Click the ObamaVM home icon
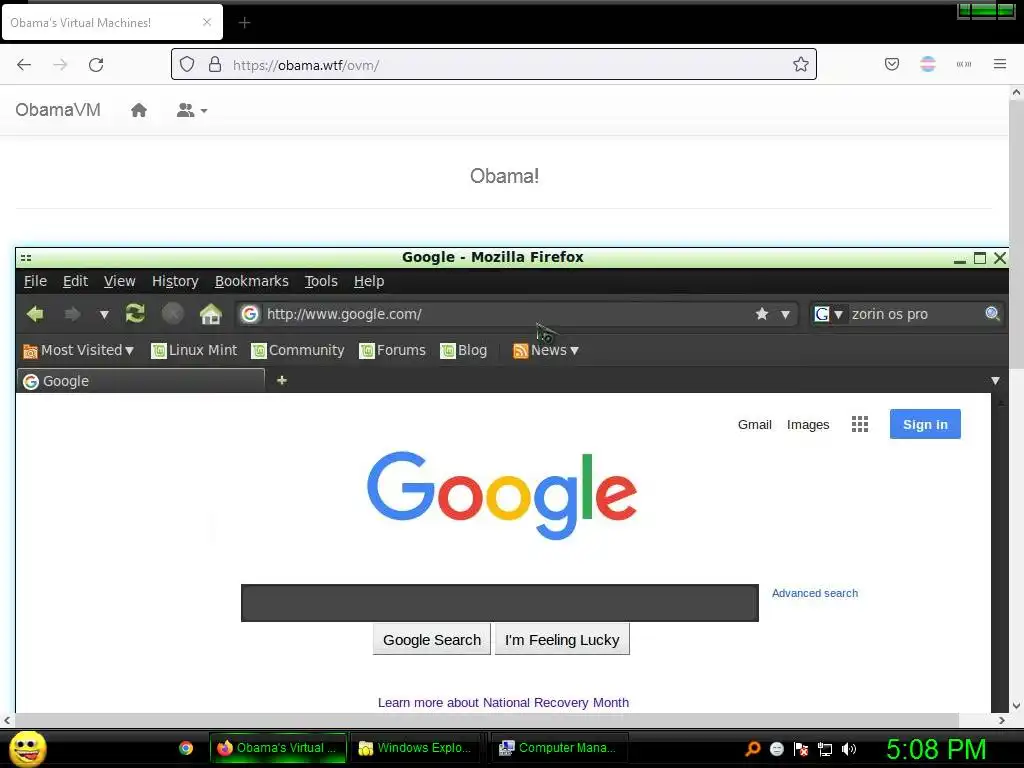The height and width of the screenshot is (768, 1024). [x=138, y=110]
